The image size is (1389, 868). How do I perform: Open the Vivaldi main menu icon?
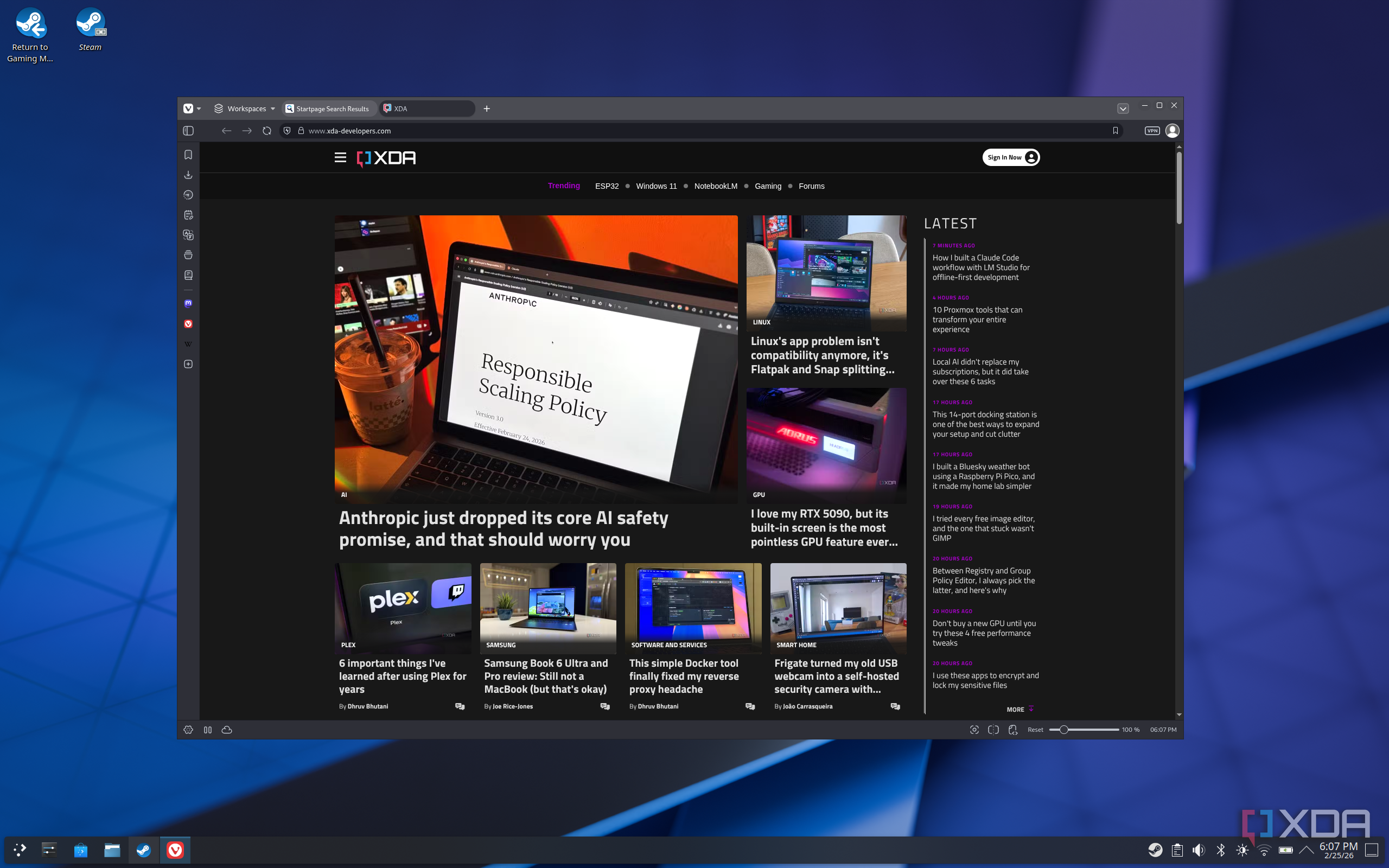[x=188, y=108]
